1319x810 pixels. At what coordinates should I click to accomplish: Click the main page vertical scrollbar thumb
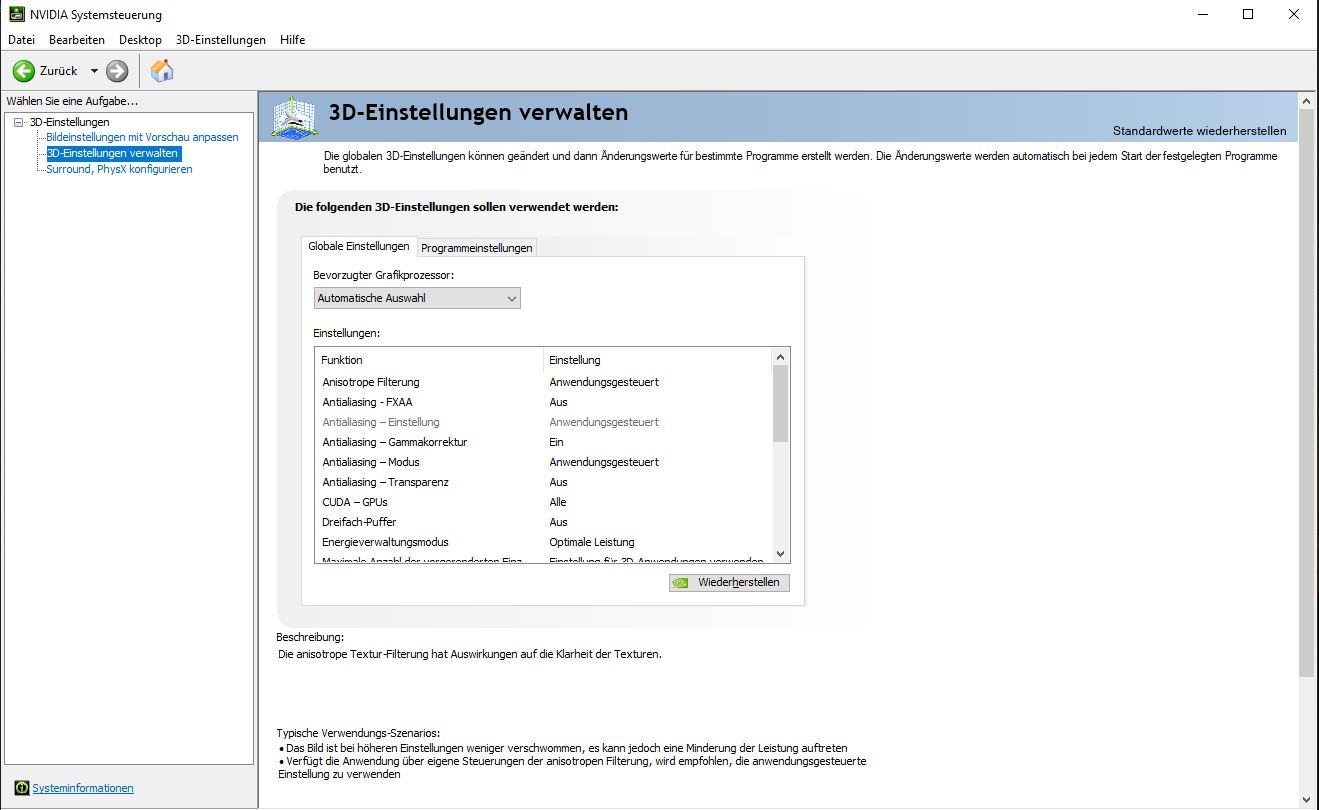click(x=1307, y=393)
